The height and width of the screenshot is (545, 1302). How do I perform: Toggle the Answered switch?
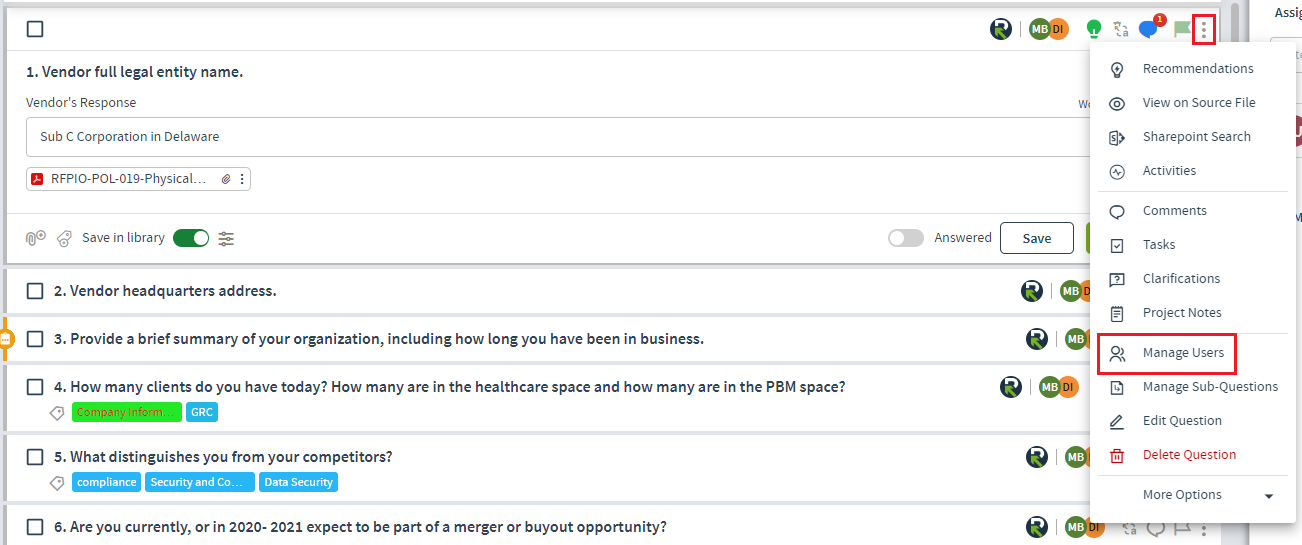tap(906, 238)
